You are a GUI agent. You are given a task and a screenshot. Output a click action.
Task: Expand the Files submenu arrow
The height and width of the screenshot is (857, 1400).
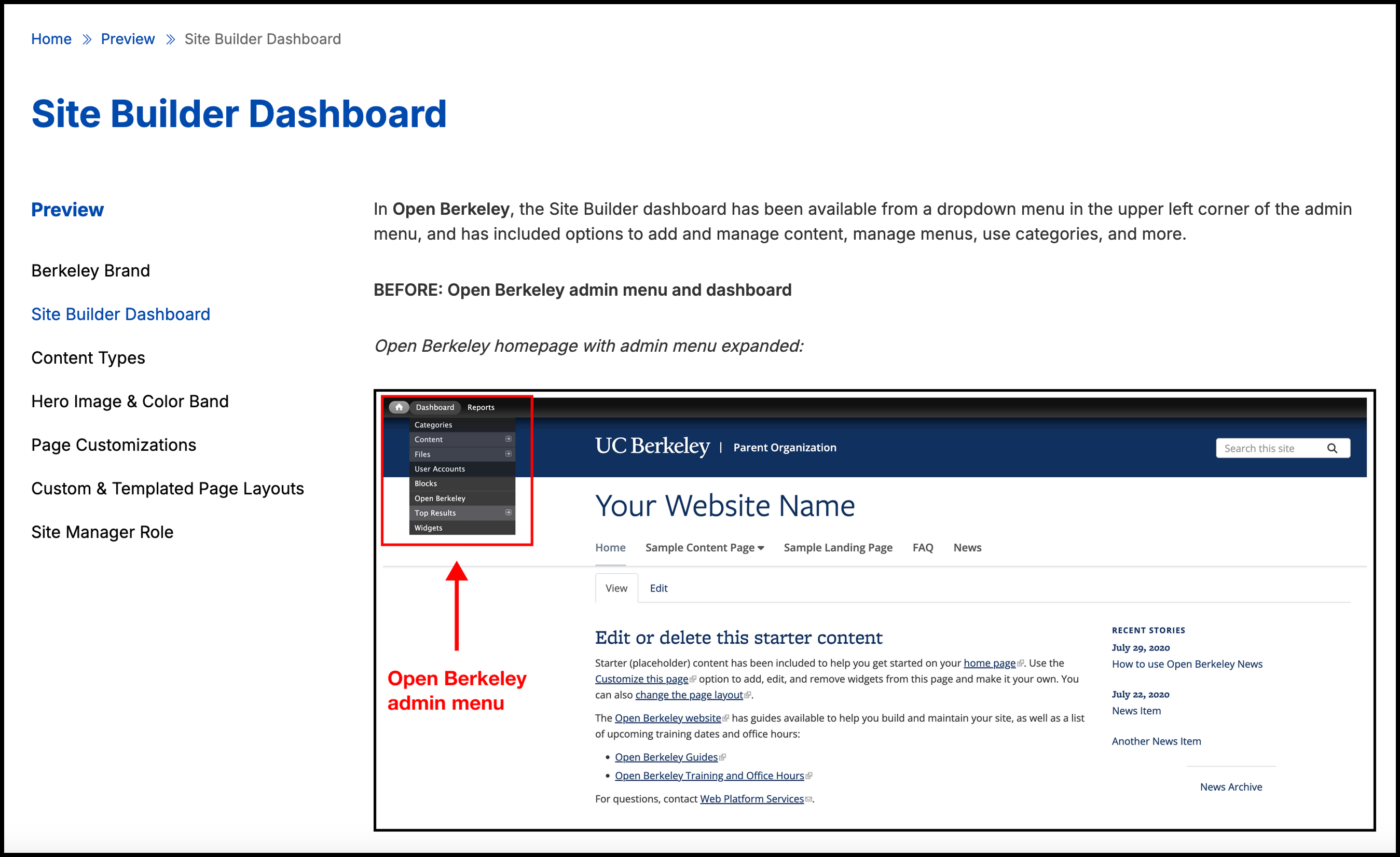click(x=509, y=454)
